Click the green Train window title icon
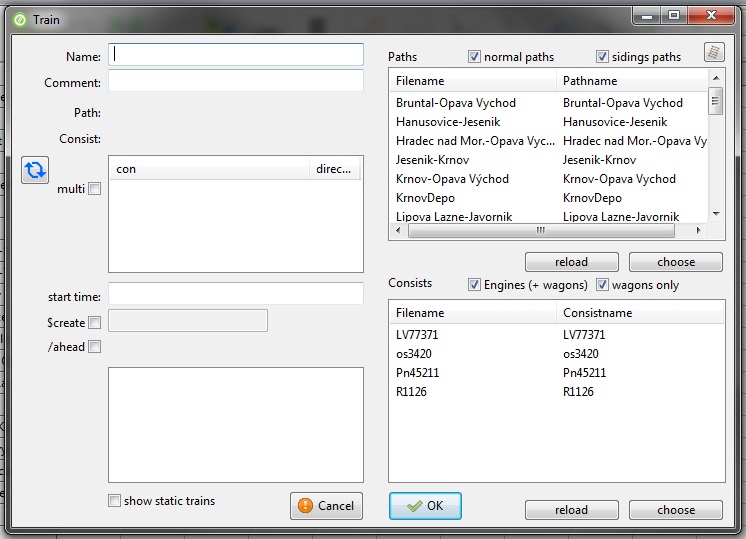Viewport: 746px width, 539px height. 20,17
